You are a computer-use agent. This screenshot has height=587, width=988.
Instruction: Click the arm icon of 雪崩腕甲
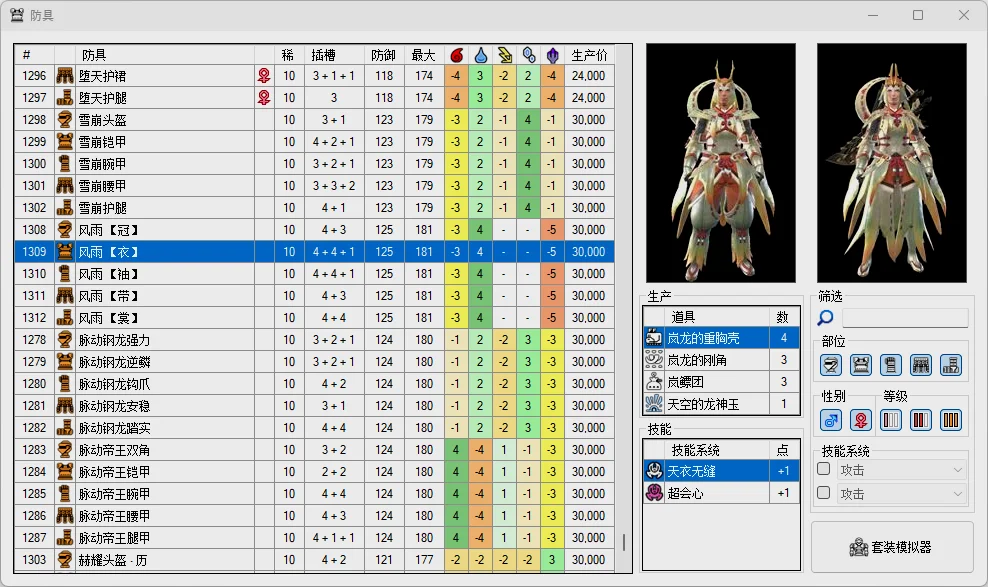(65, 164)
